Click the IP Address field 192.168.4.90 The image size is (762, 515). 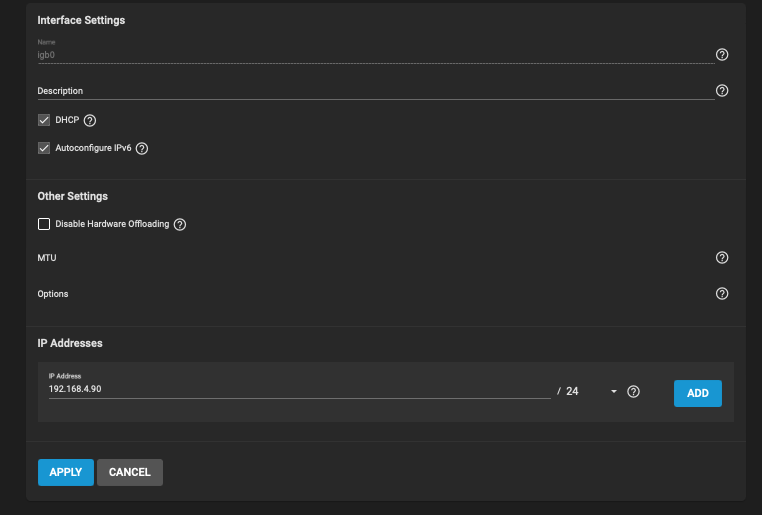299,389
